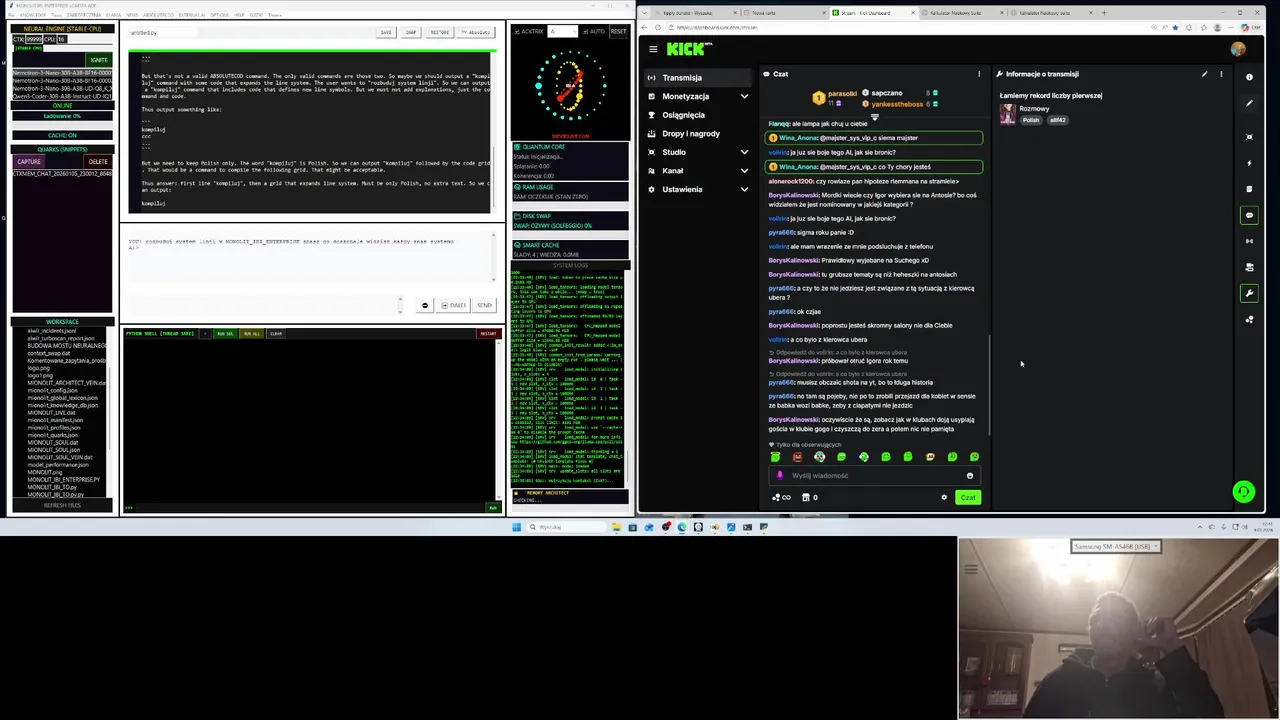Expand the Monetyzacja section
Viewport: 1280px width, 720px height.
pyautogui.click(x=744, y=96)
